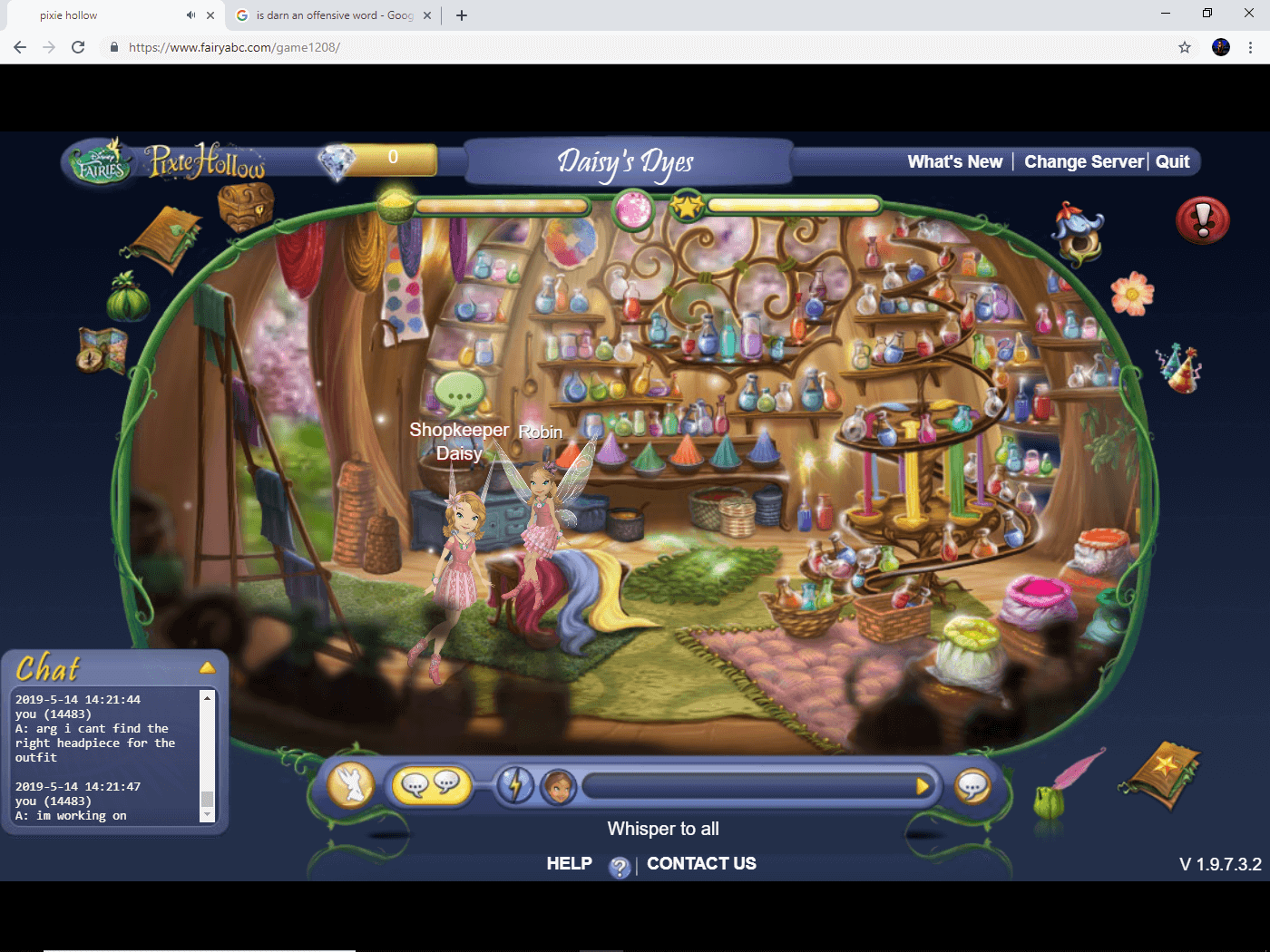Viewport: 1270px width, 952px height.
Task: Click the red exclamation report button
Action: click(1202, 220)
